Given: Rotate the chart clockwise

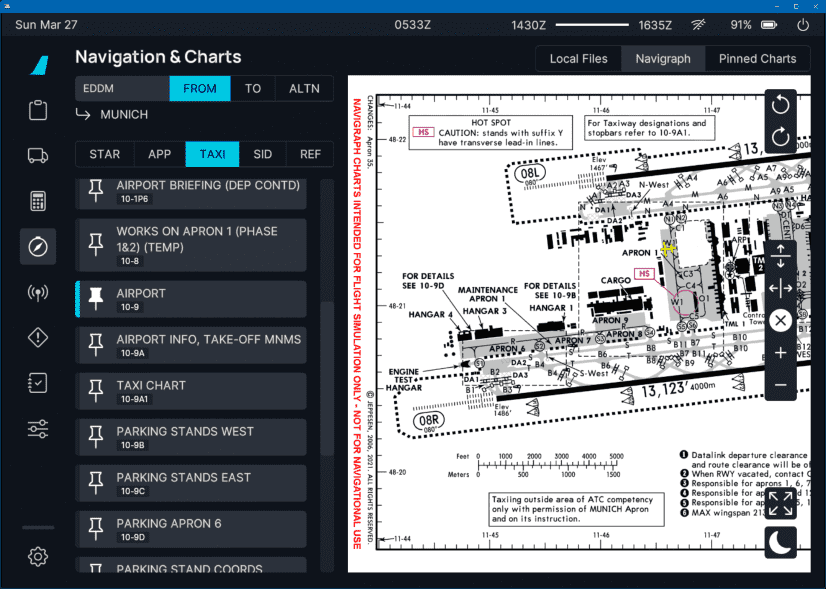Looking at the screenshot, I should (x=780, y=137).
